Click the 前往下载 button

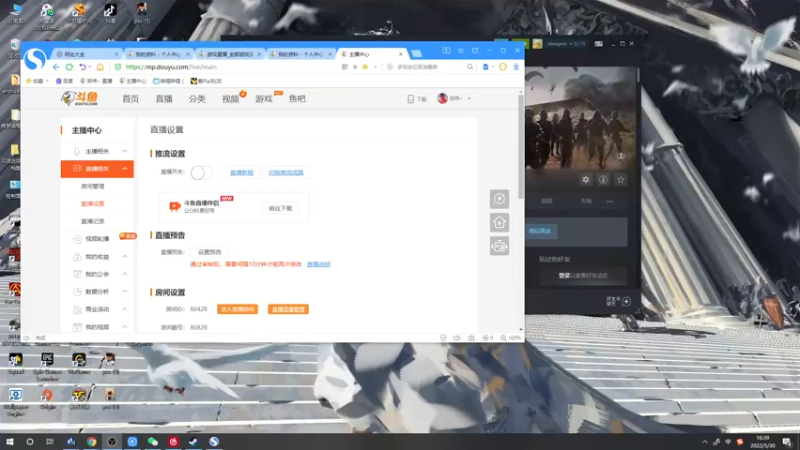pos(281,208)
